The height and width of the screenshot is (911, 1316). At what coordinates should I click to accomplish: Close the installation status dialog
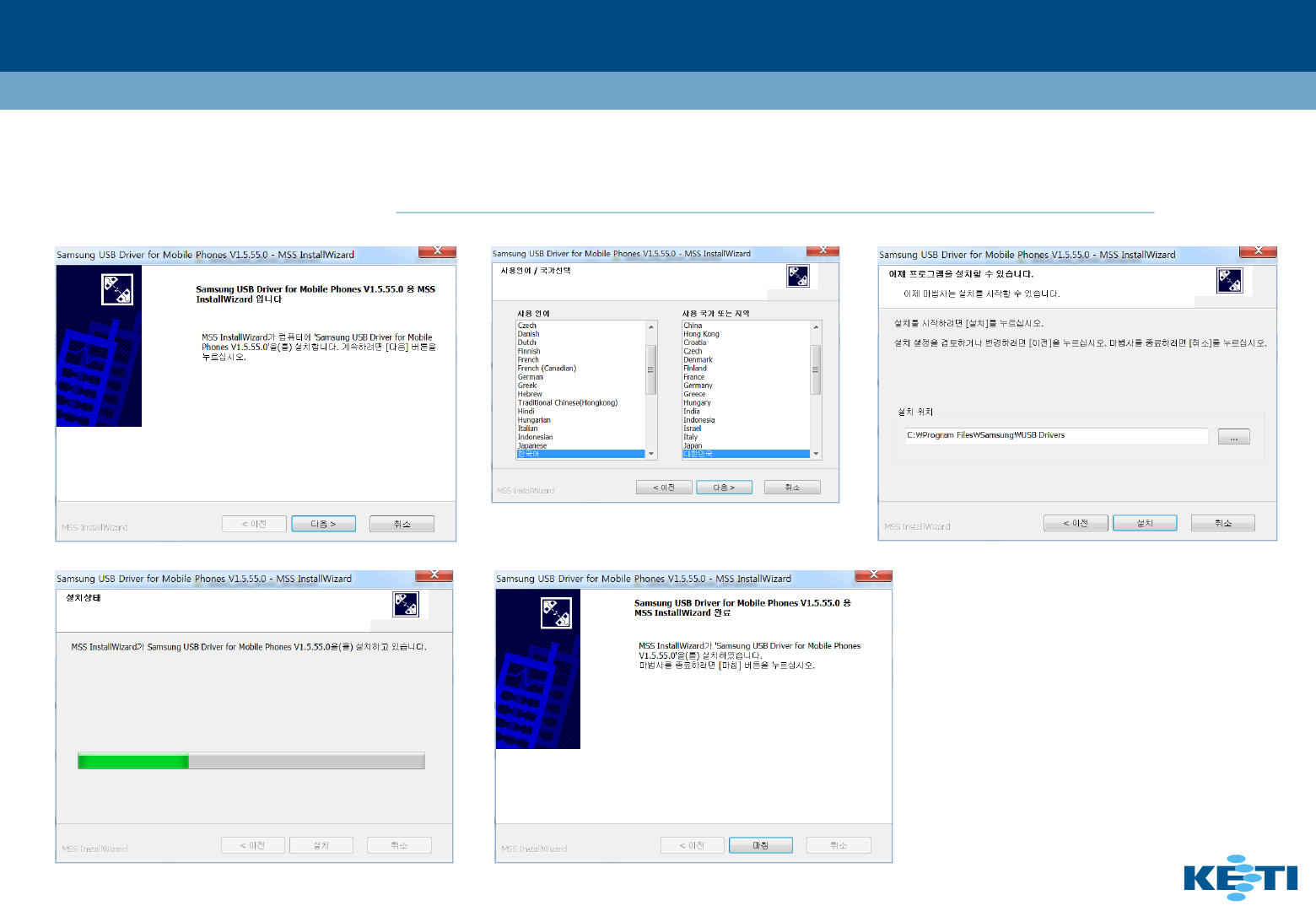coord(434,575)
